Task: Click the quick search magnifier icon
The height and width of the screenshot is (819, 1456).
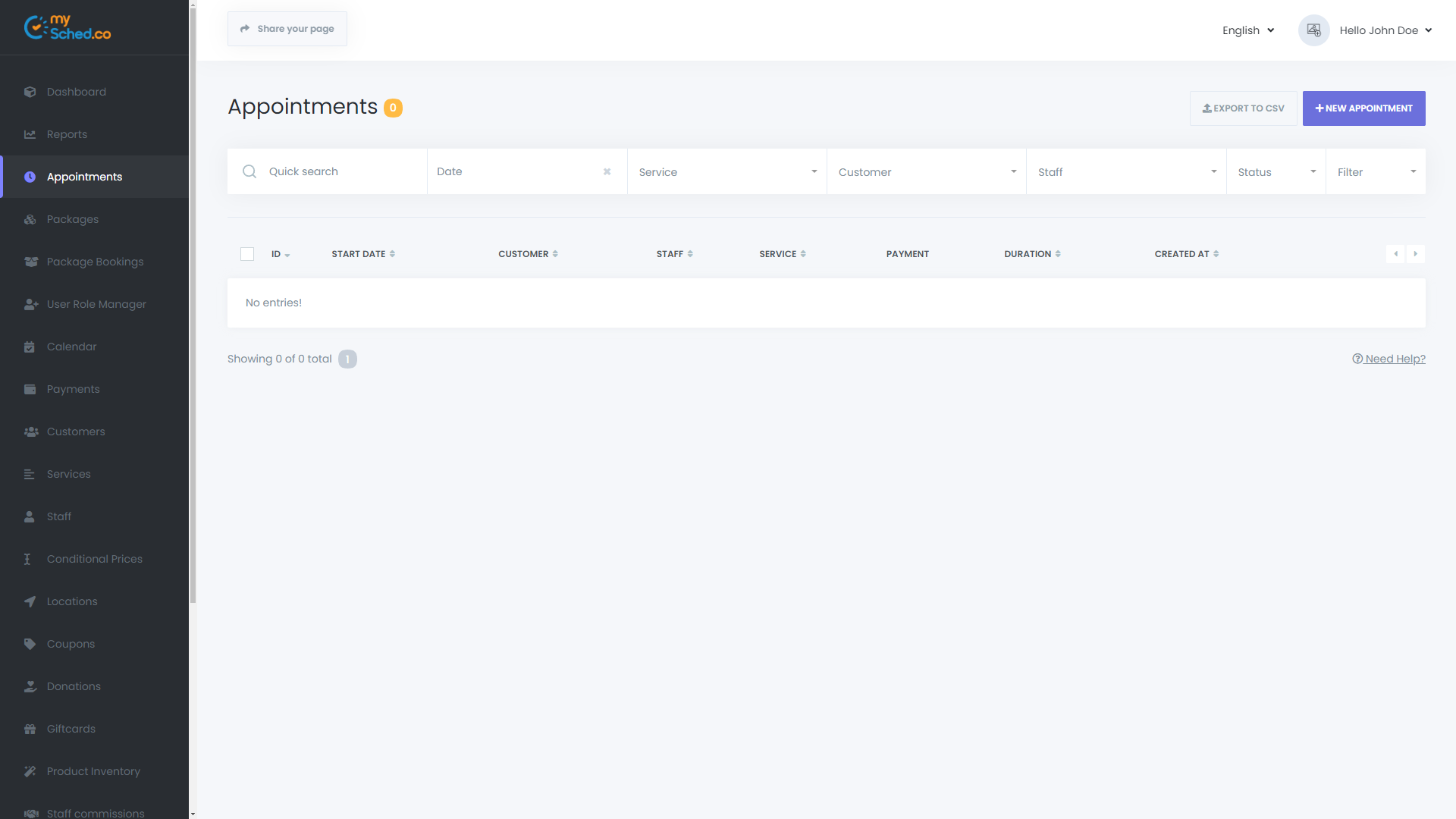Action: coord(249,171)
